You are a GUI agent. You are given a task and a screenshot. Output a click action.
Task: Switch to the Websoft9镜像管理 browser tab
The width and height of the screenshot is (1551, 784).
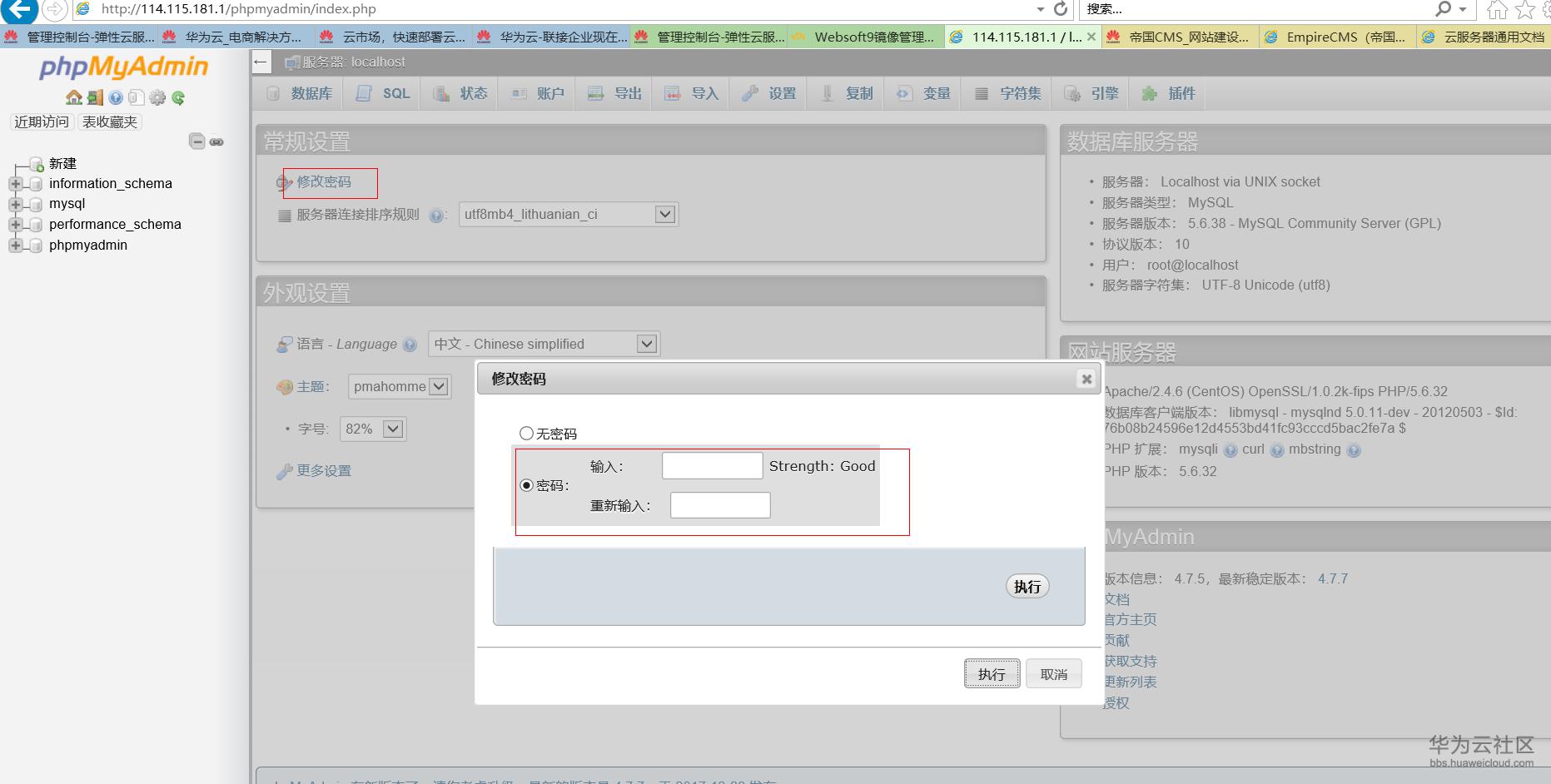tap(866, 37)
